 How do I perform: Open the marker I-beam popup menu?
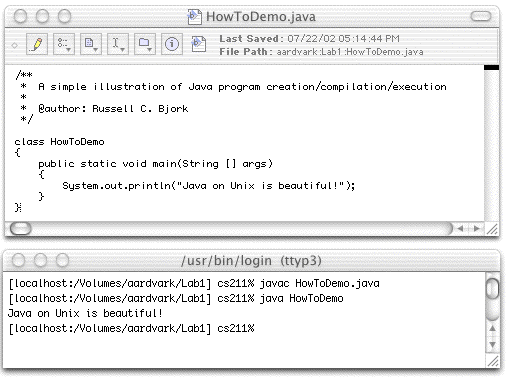point(118,44)
